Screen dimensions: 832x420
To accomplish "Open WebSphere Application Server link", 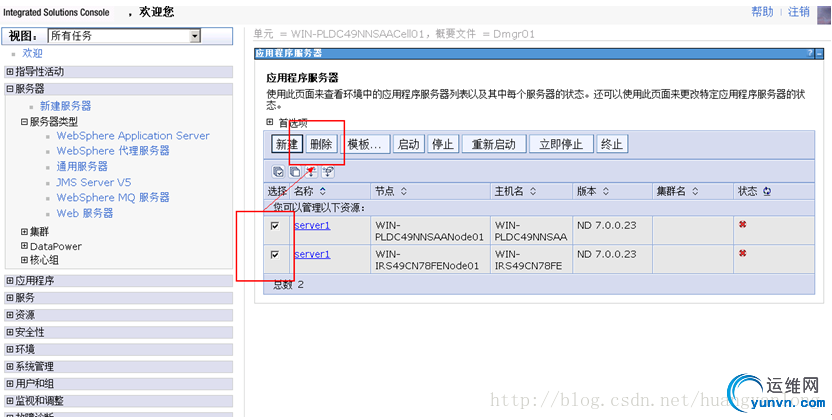I will pyautogui.click(x=133, y=136).
